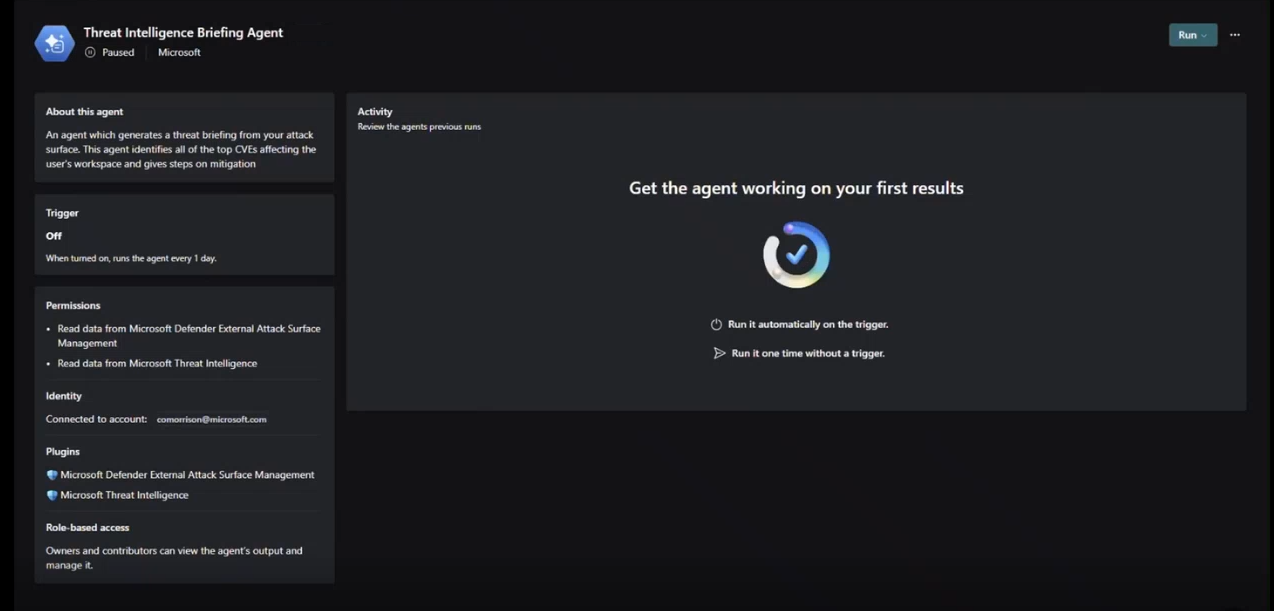The image size is (1274, 611).
Task: Click the Trigger heading
Action: (62, 213)
